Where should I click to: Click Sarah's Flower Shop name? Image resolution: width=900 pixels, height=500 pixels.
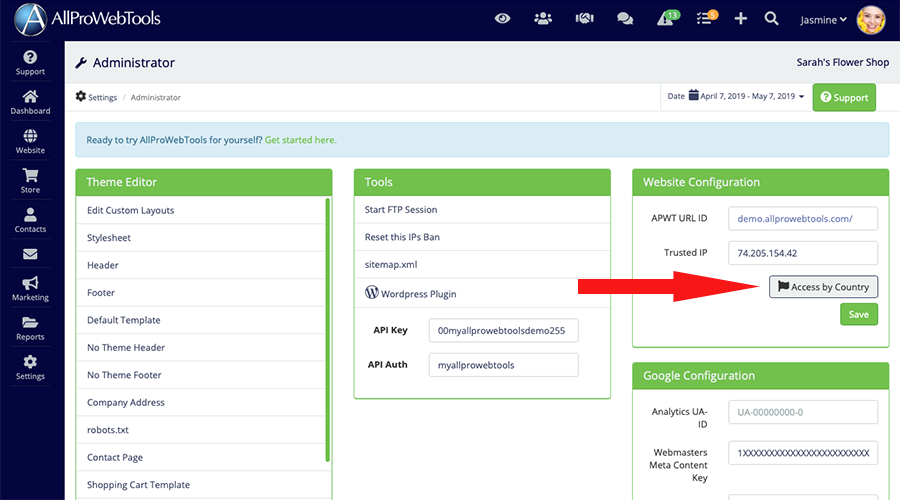coord(843,63)
